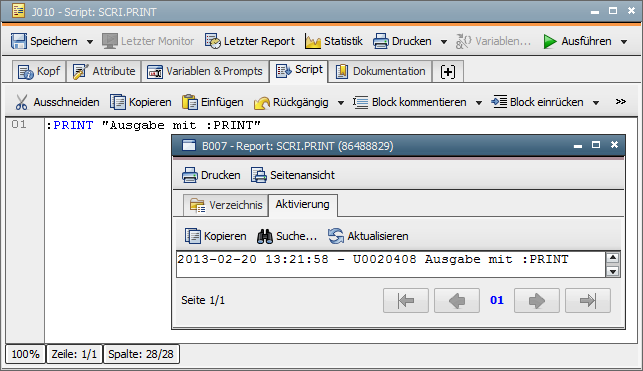Open the Dokumentation tab
Image resolution: width=643 pixels, height=371 pixels.
click(381, 72)
